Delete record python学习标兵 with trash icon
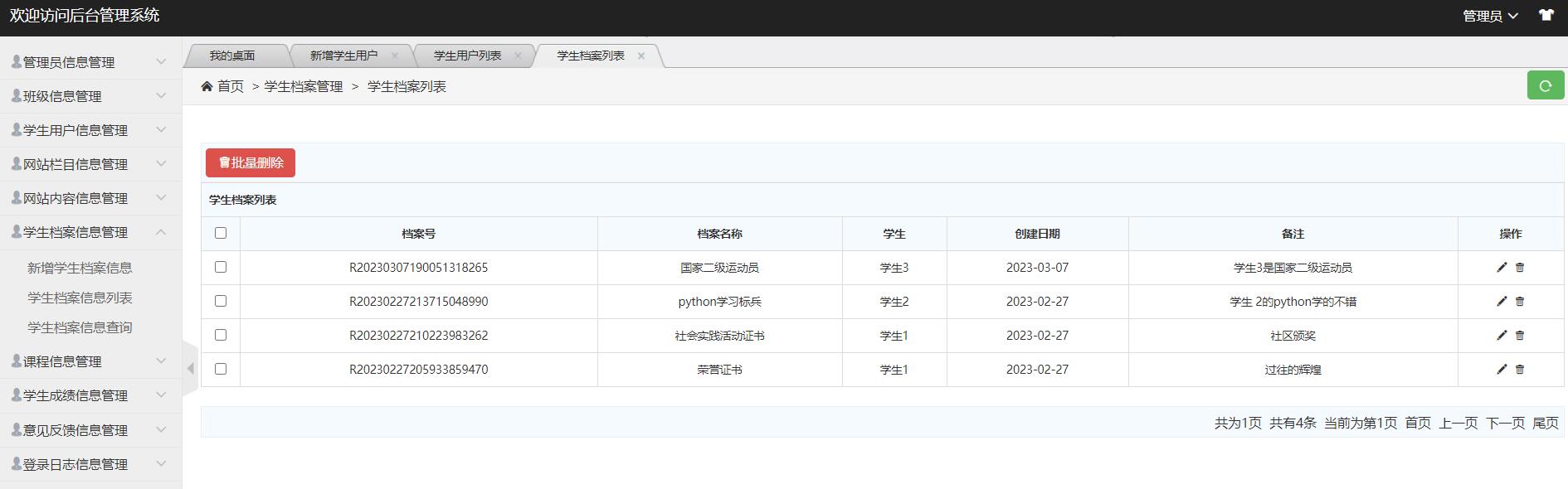 click(1520, 302)
